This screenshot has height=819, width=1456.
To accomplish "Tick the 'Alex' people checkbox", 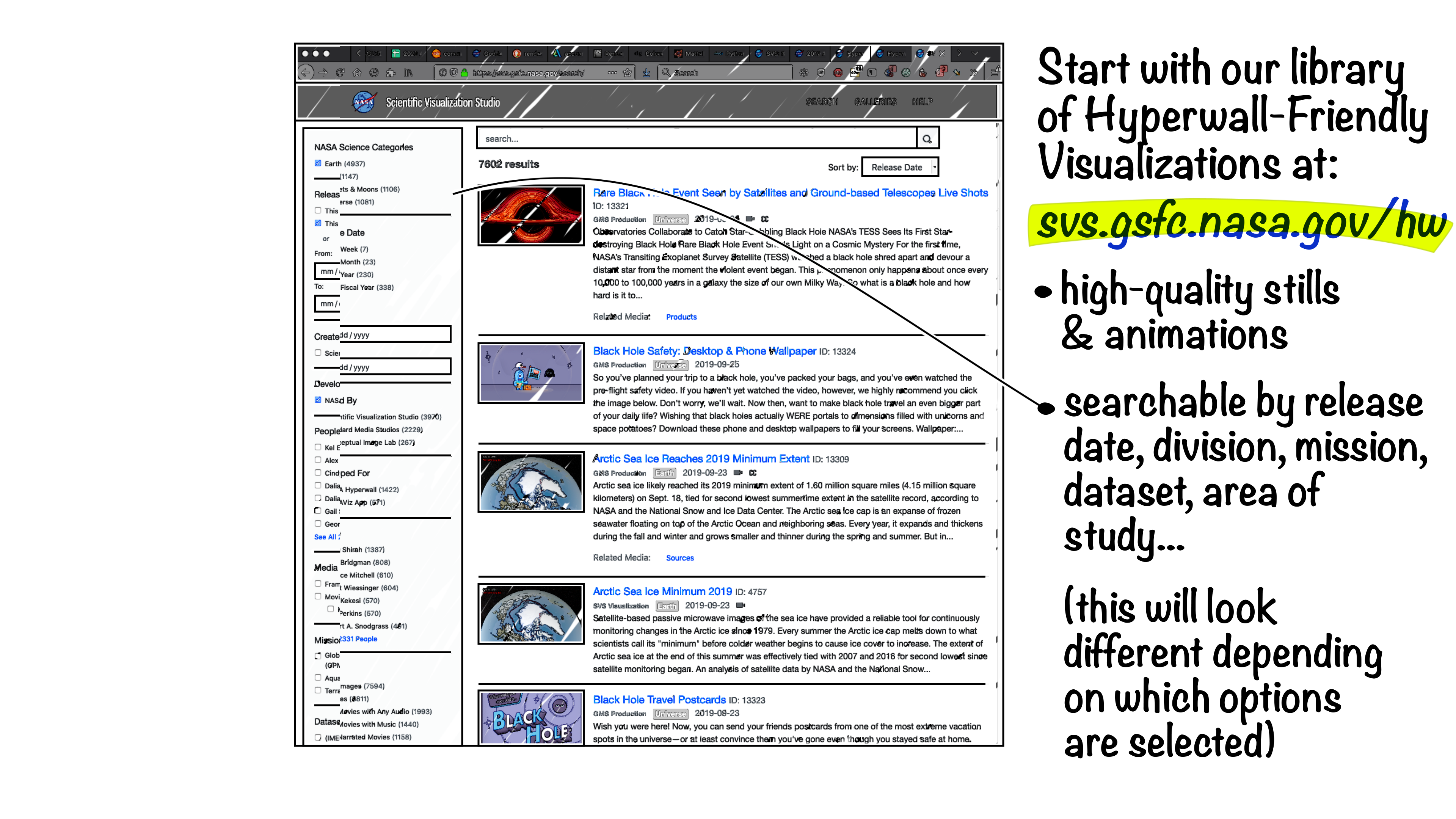I will (318, 460).
